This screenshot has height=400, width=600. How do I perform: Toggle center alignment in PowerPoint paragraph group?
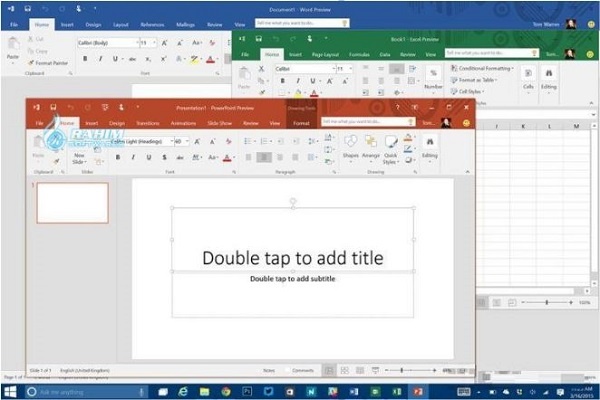(x=264, y=157)
